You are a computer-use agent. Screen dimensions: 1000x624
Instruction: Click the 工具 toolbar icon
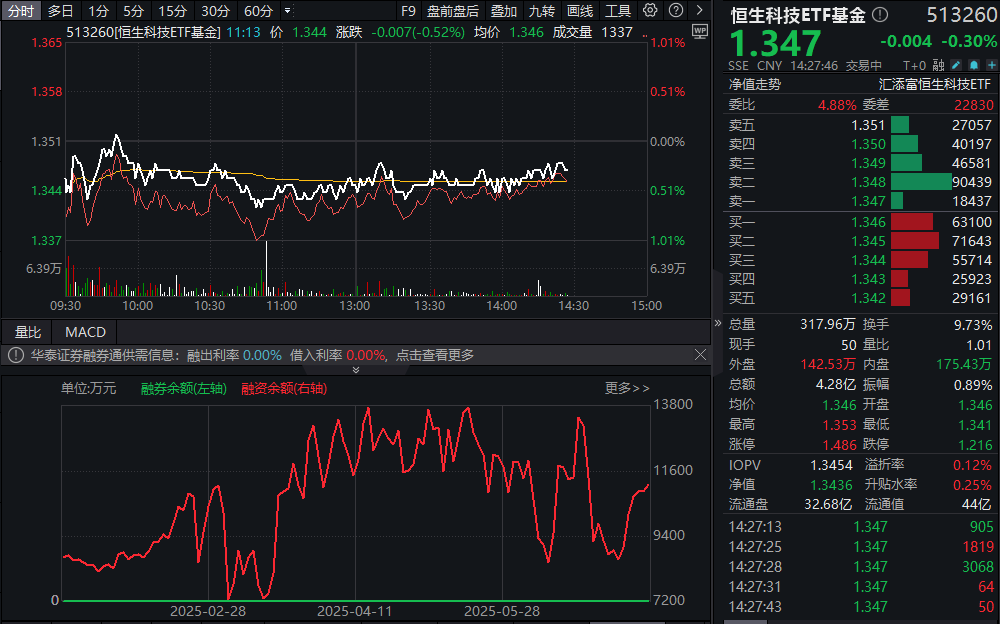pos(618,11)
